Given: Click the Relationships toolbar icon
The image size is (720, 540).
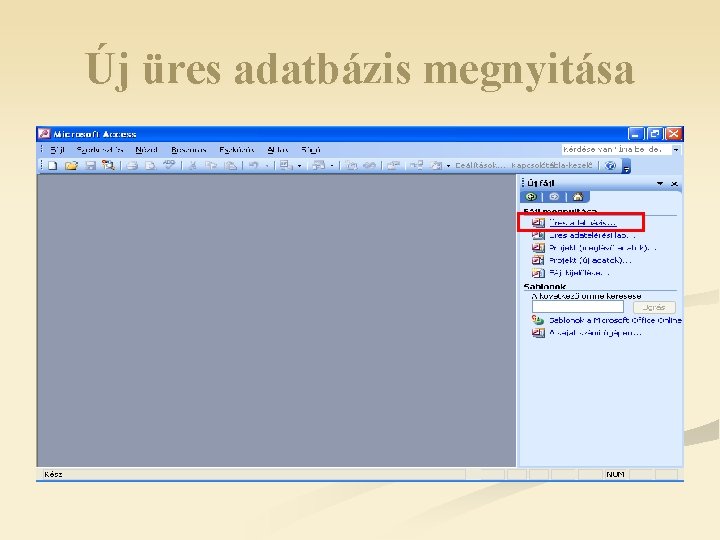Looking at the screenshot, I should 416,166.
